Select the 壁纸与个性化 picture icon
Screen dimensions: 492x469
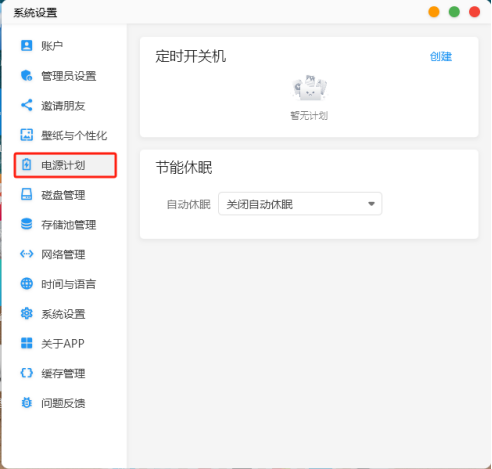(x=27, y=135)
